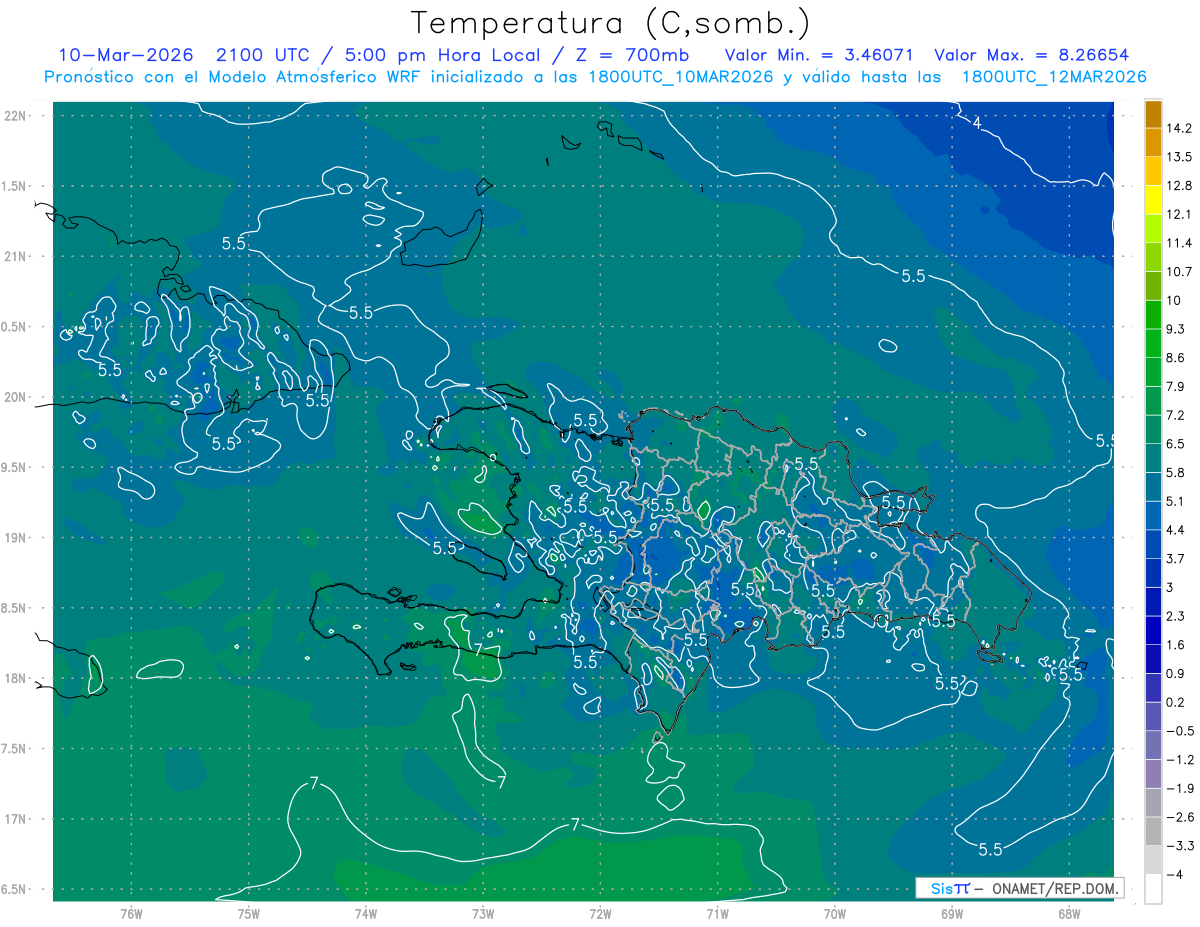This screenshot has width=1200, height=927.
Task: Click the "6.5N" latitude axis label
Action: coord(15,890)
